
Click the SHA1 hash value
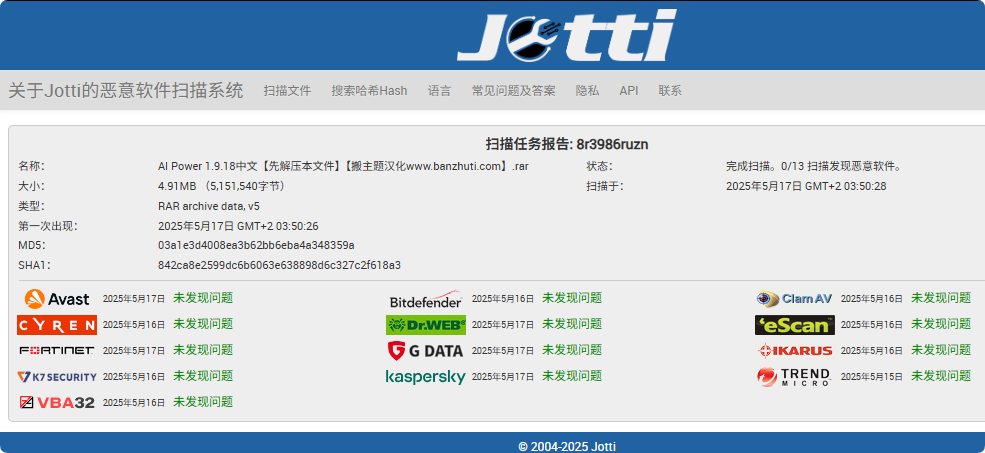[280, 265]
